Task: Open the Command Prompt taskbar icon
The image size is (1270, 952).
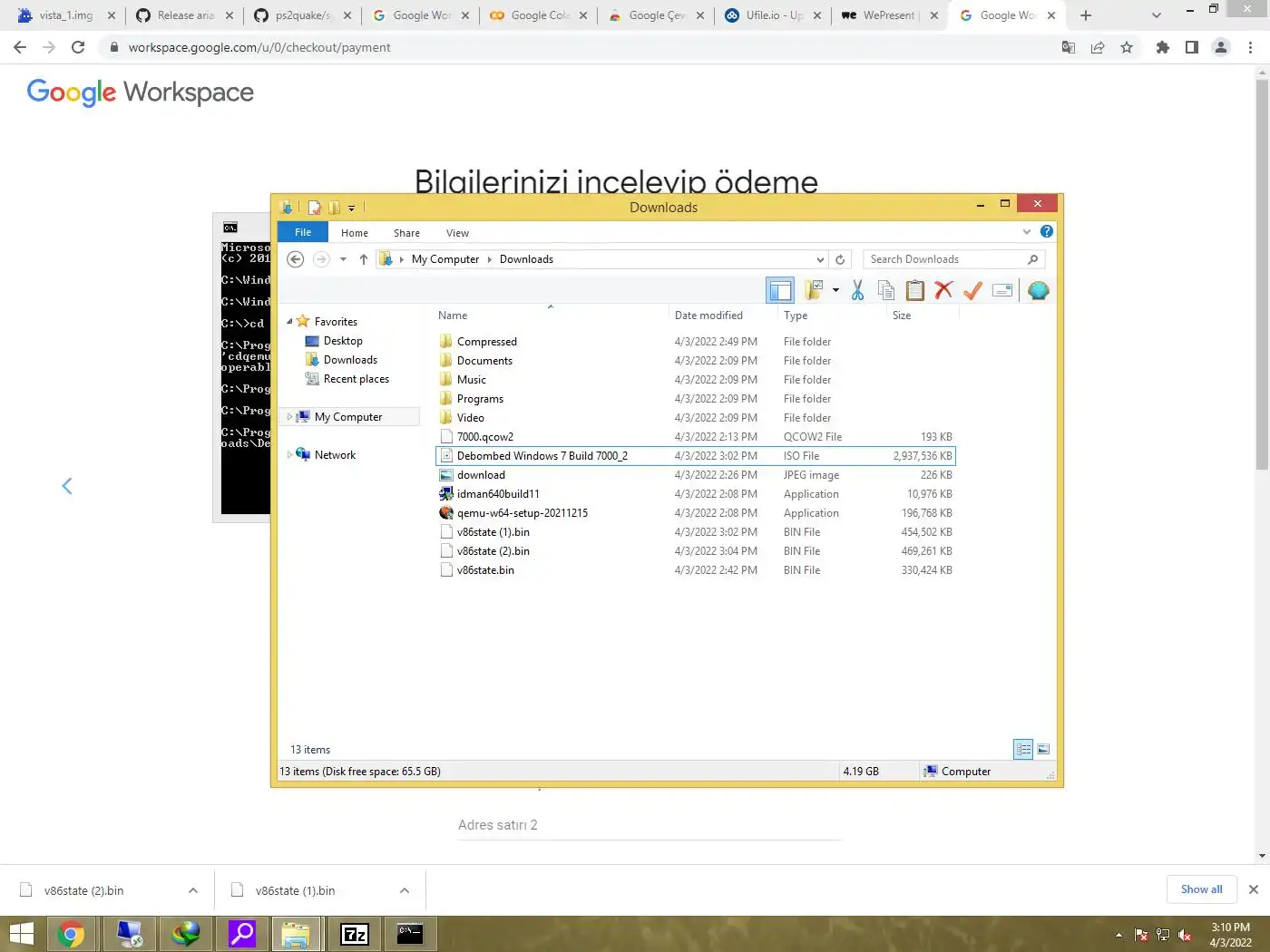Action: 410,934
